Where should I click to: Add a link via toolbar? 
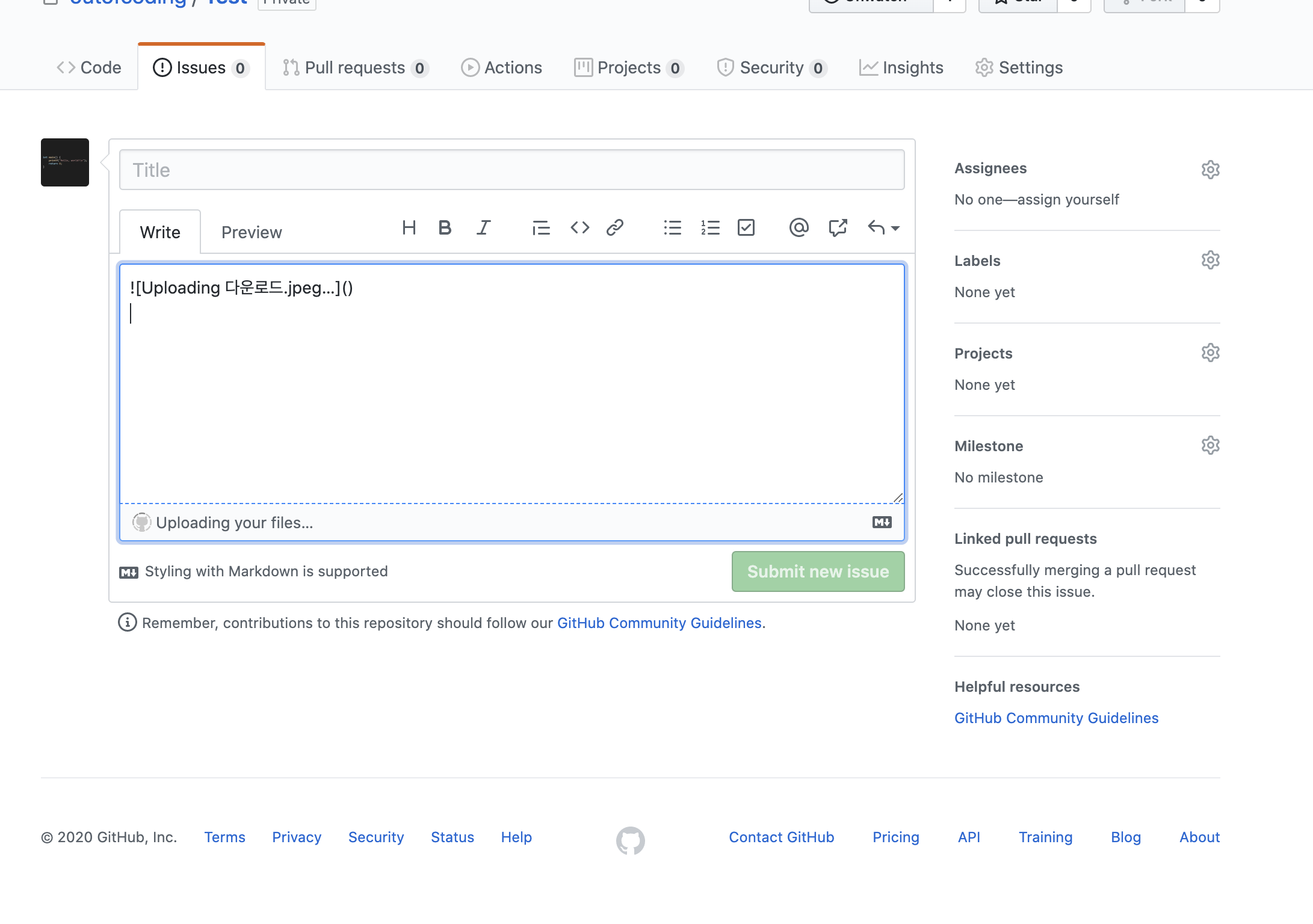point(614,228)
